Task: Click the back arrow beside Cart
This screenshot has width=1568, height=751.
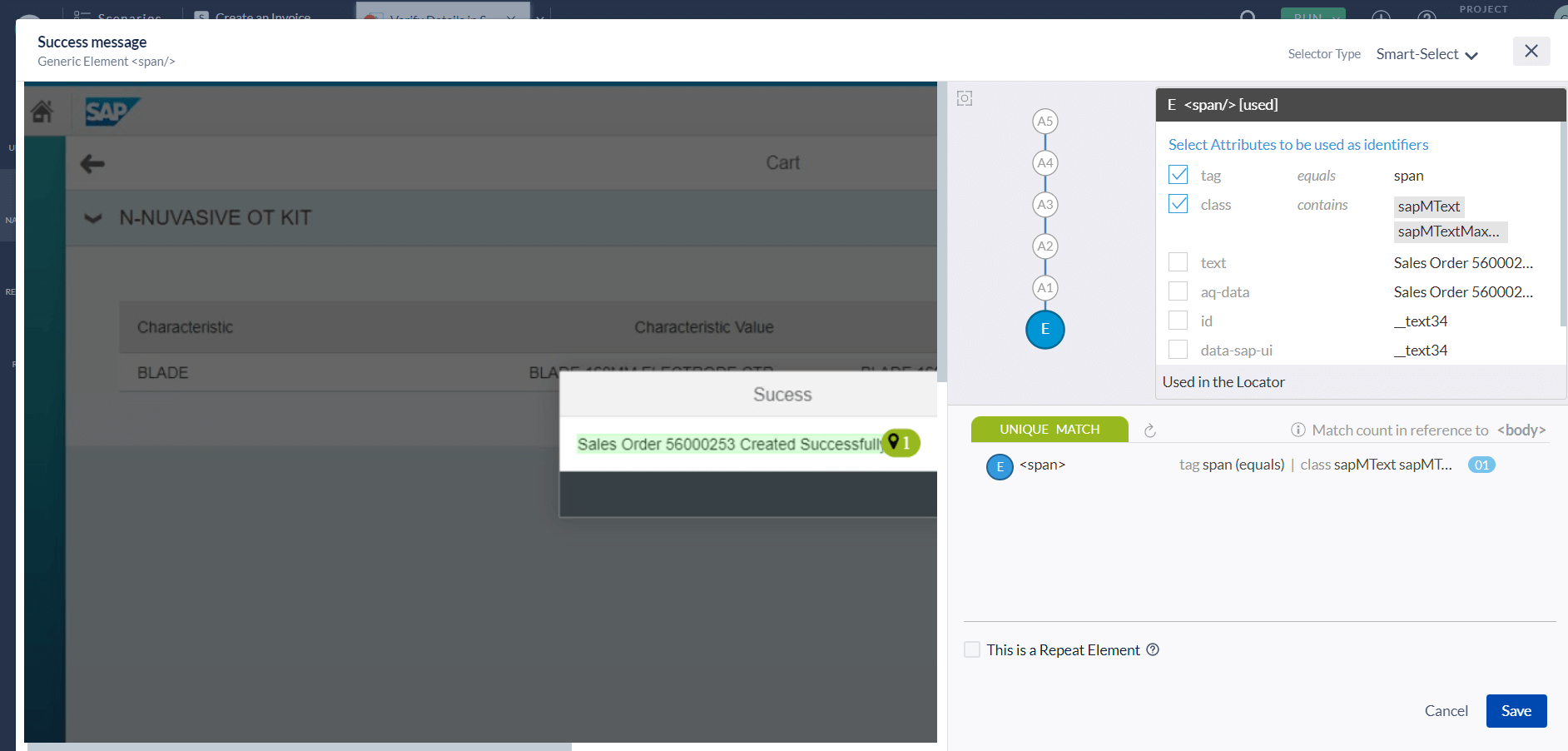Action: point(92,164)
